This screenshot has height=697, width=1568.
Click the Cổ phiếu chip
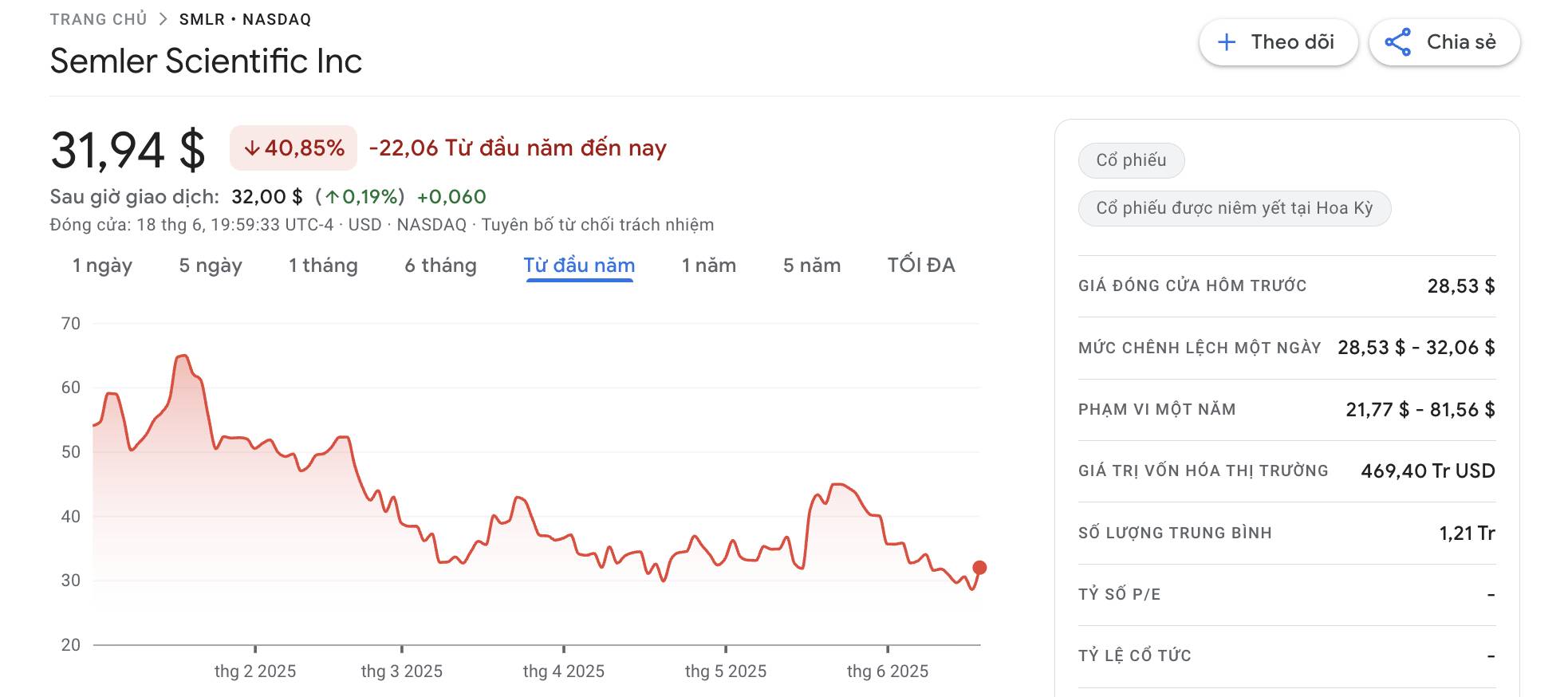pos(1131,160)
